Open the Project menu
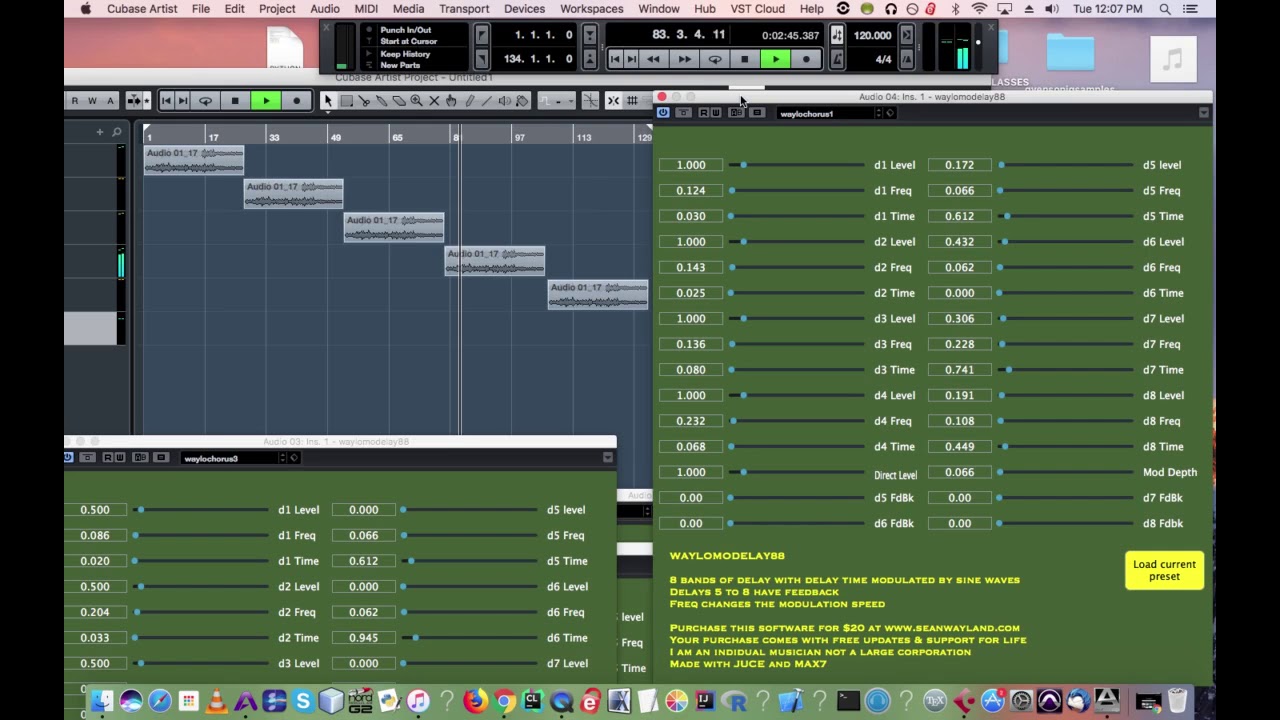Image resolution: width=1280 pixels, height=720 pixels. pyautogui.click(x=277, y=9)
